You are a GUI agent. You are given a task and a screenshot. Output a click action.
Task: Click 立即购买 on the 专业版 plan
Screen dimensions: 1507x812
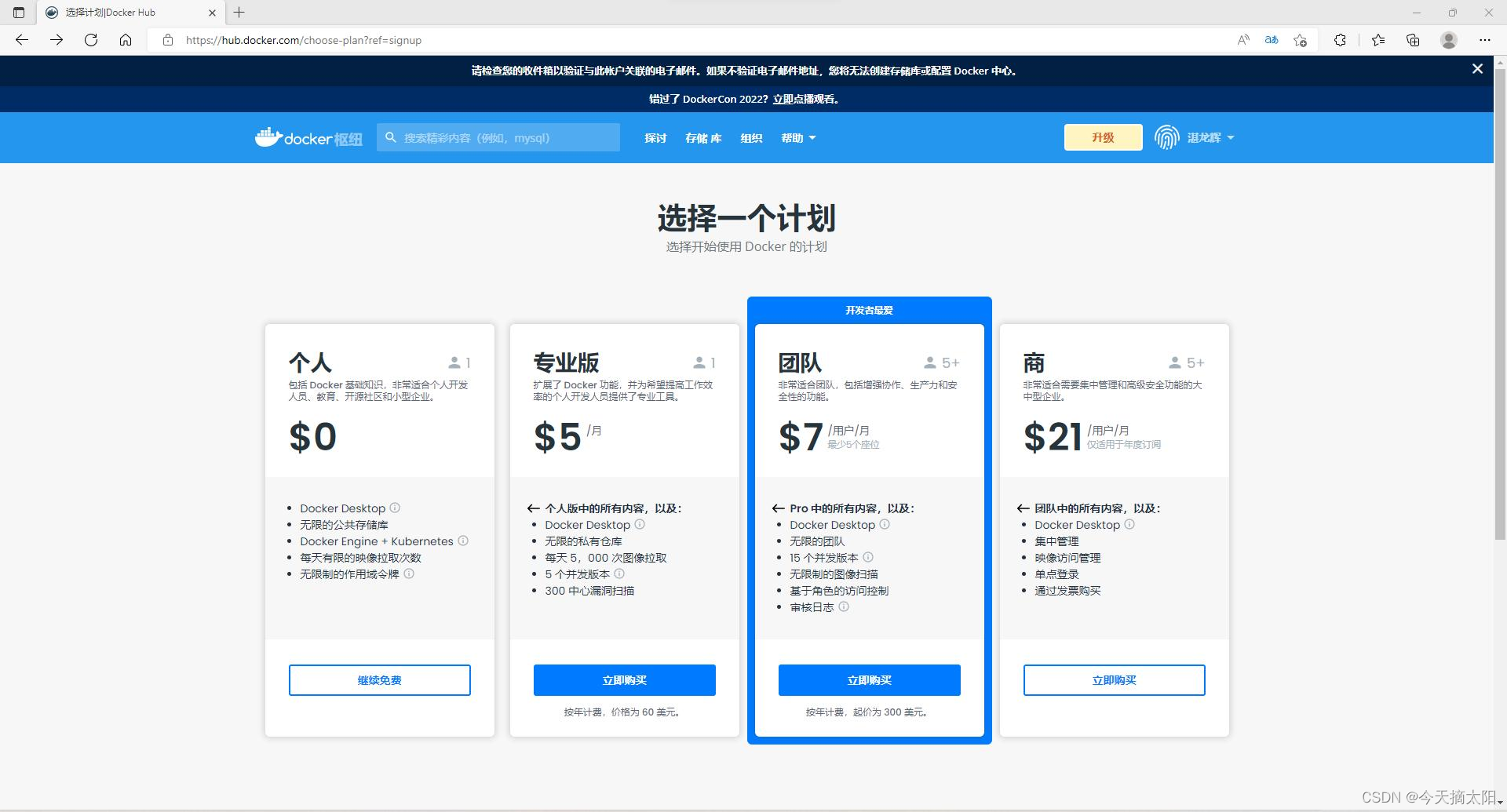click(625, 680)
